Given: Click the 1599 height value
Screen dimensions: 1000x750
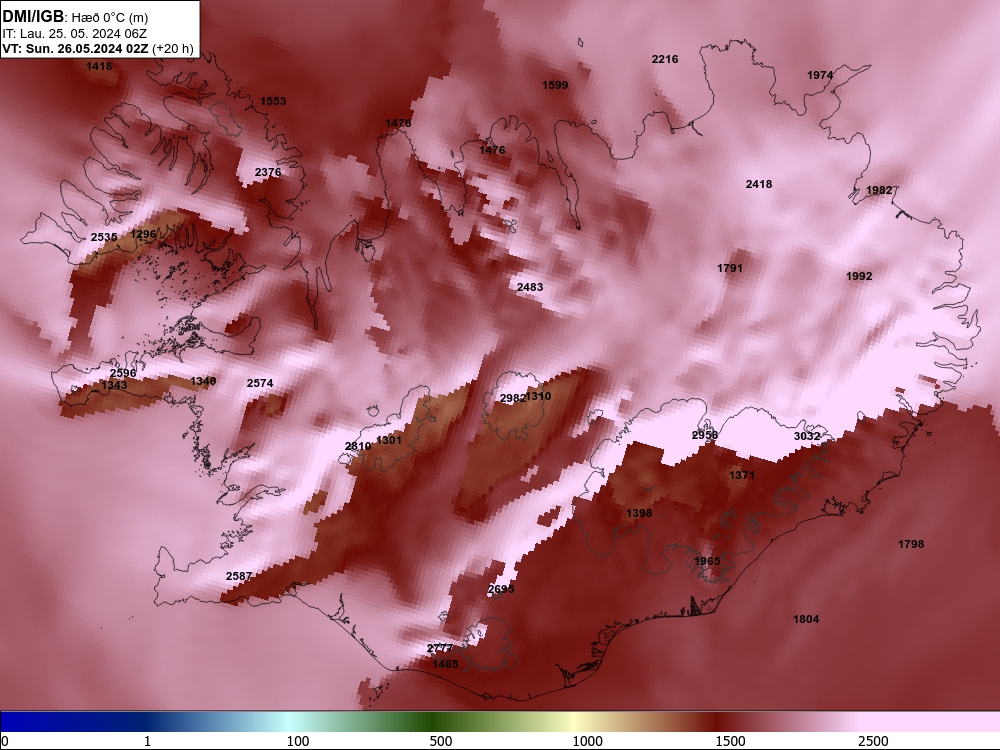Looking at the screenshot, I should 555,85.
